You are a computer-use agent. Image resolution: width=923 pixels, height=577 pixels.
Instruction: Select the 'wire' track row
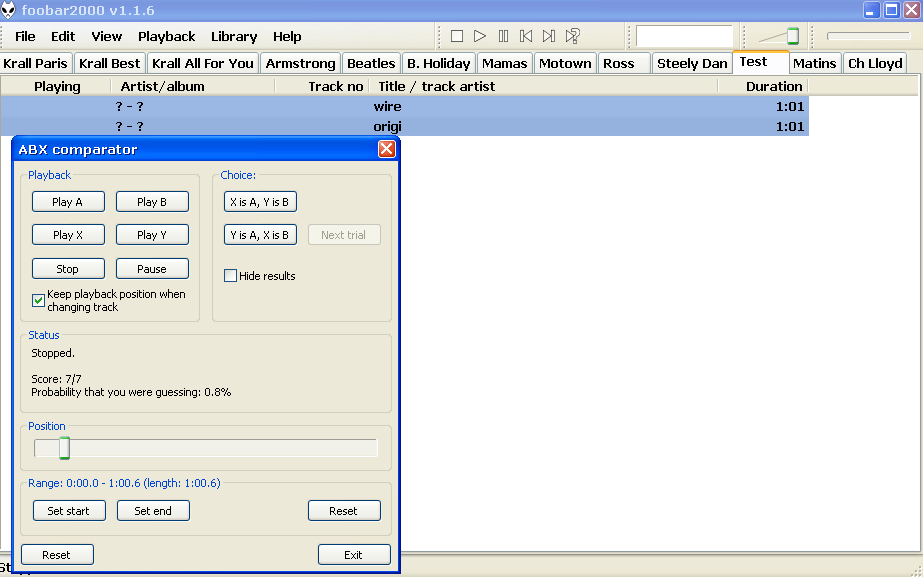404,107
